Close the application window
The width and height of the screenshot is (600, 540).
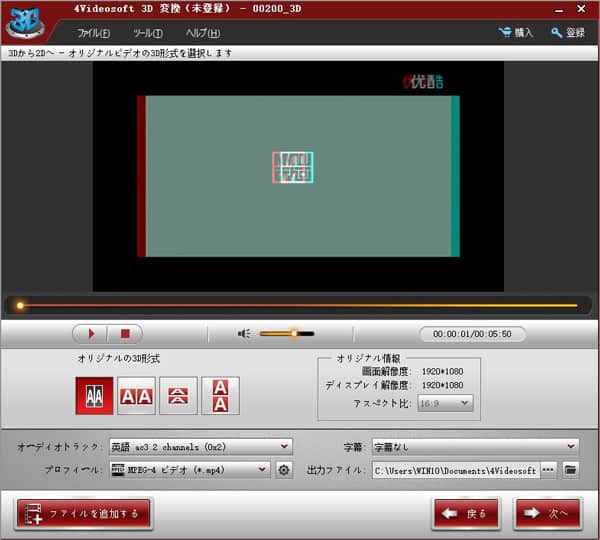[581, 8]
